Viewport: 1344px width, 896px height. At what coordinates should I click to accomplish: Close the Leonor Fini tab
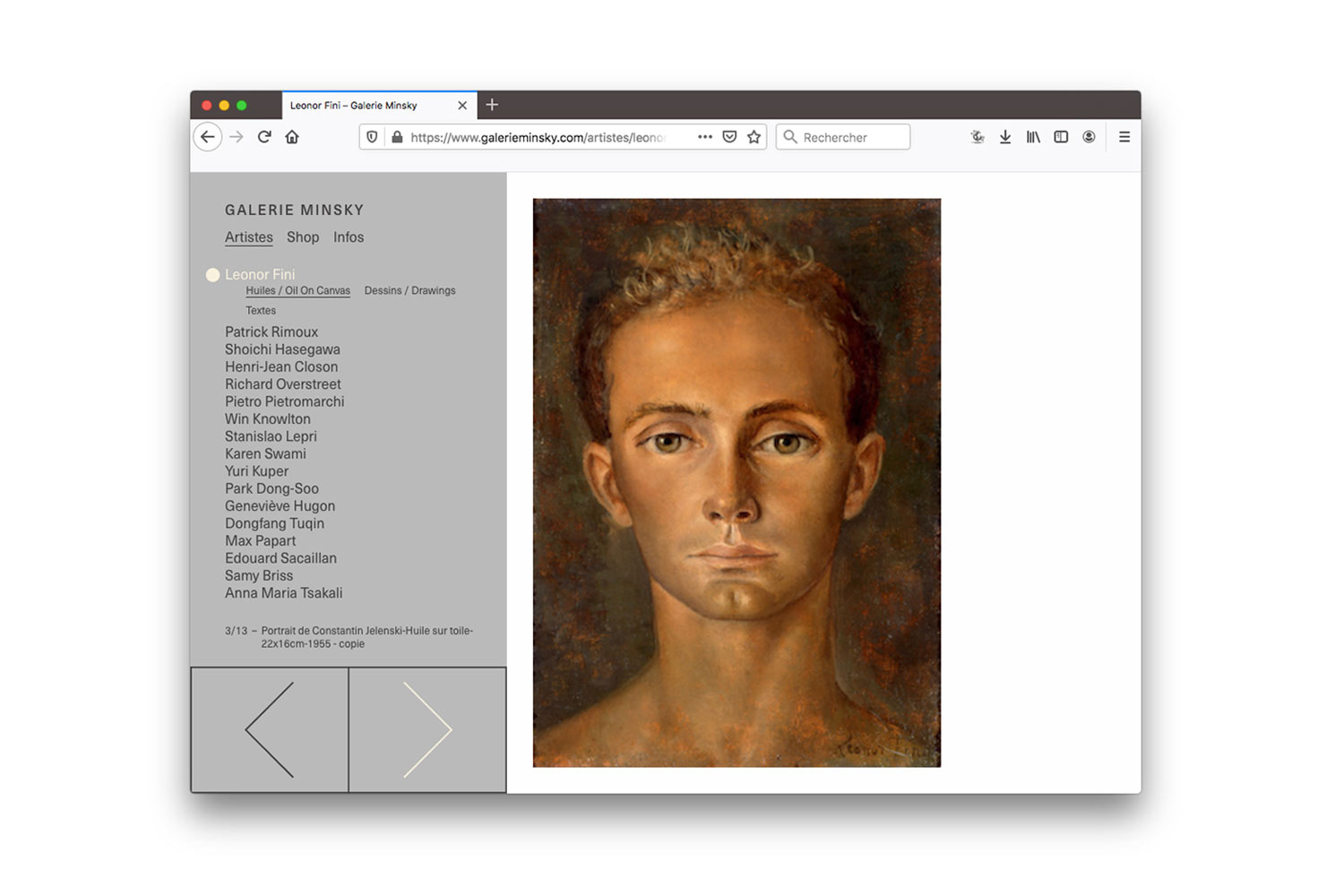[x=462, y=106]
